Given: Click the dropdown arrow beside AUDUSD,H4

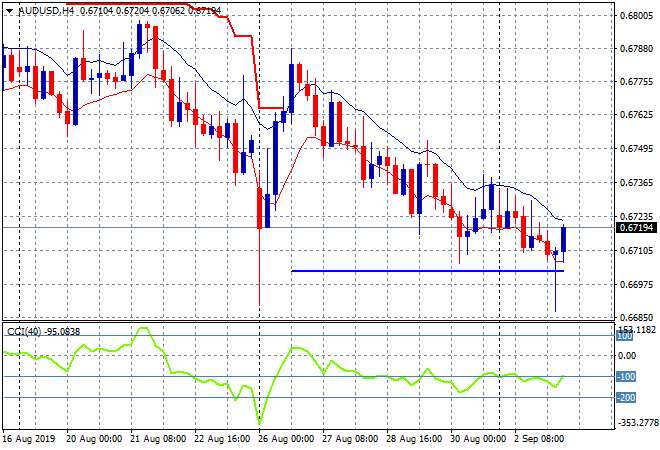Looking at the screenshot, I should point(8,10).
